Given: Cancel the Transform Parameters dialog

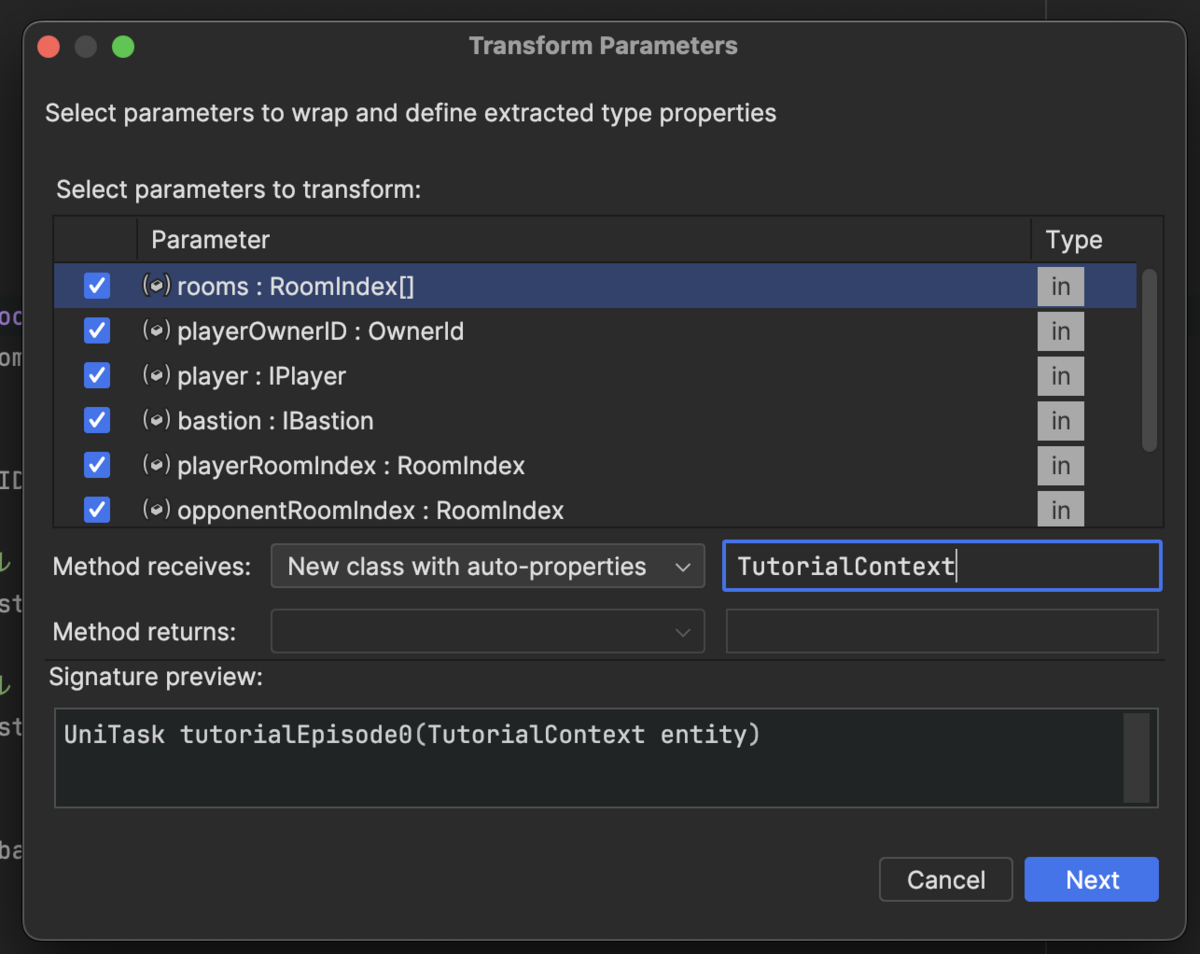Looking at the screenshot, I should click(945, 880).
